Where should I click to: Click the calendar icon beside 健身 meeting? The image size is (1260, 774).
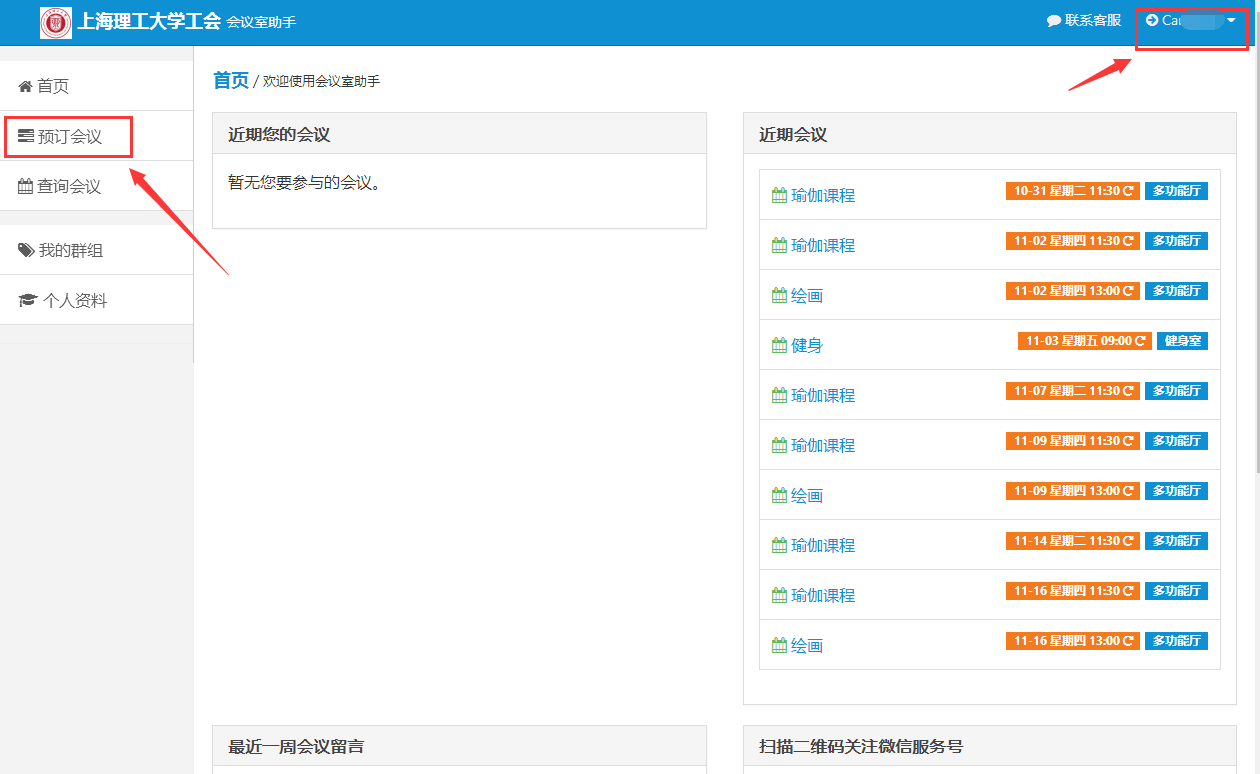point(779,346)
